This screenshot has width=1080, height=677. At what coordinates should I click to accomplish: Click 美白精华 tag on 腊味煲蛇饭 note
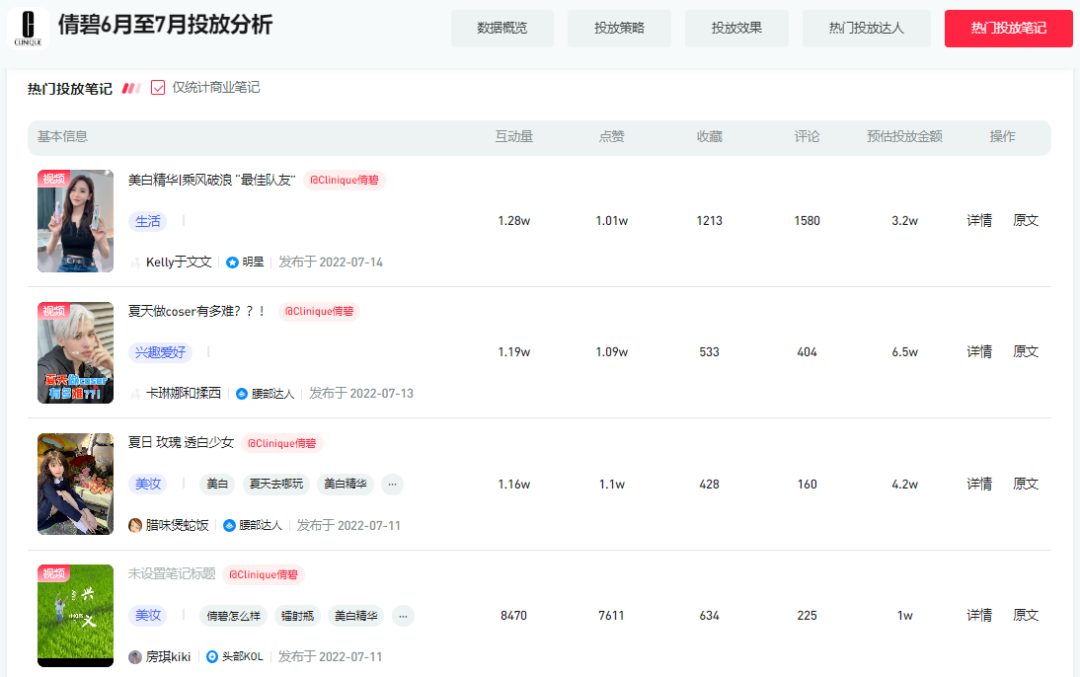[x=345, y=484]
